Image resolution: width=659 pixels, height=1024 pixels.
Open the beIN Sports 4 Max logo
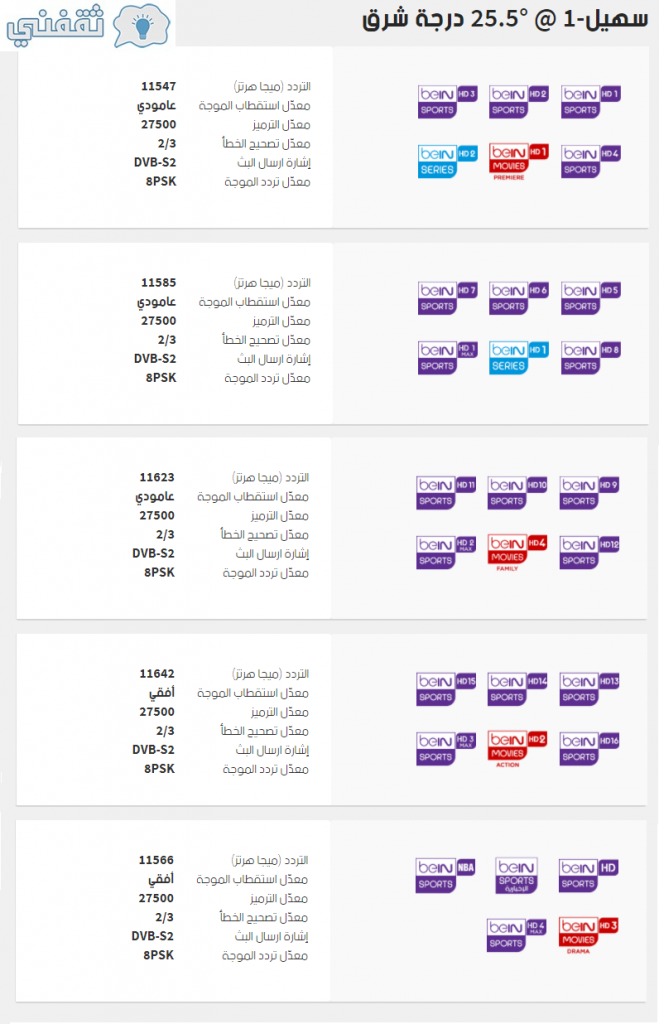tap(517, 935)
